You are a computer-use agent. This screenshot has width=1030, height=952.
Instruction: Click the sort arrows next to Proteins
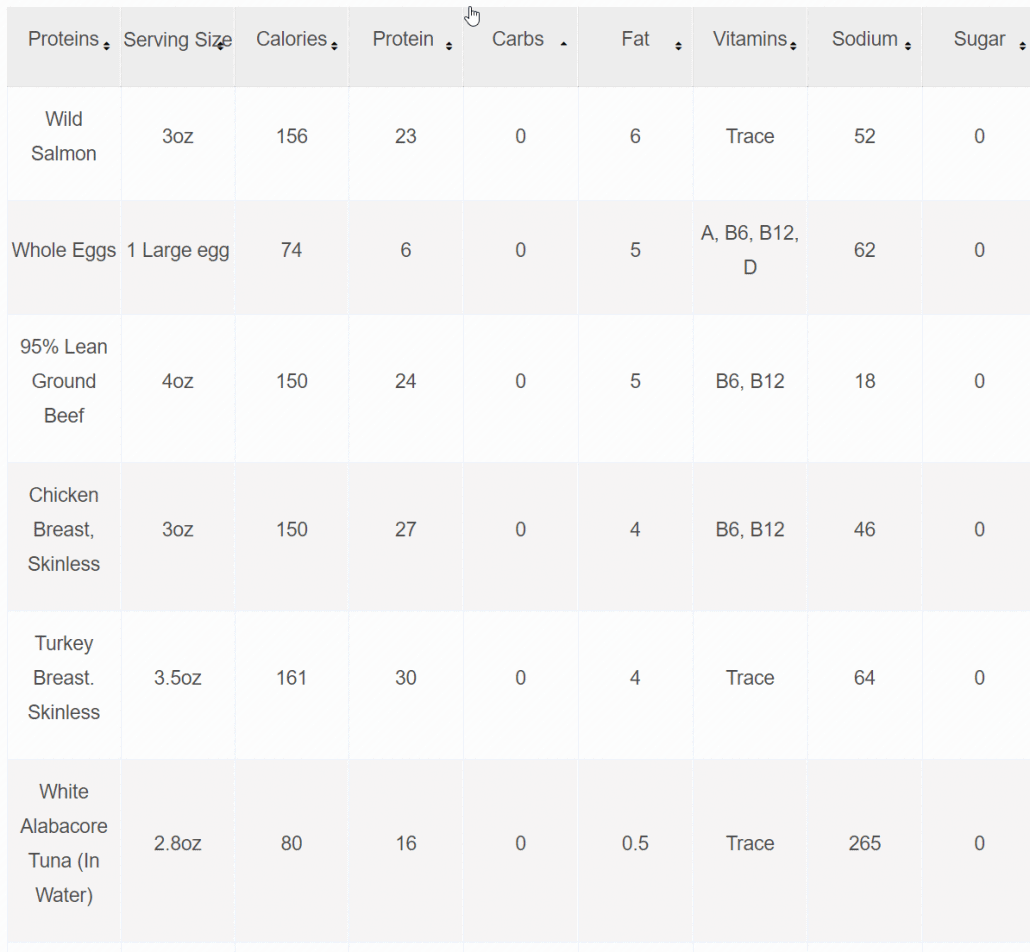pyautogui.click(x=106, y=46)
